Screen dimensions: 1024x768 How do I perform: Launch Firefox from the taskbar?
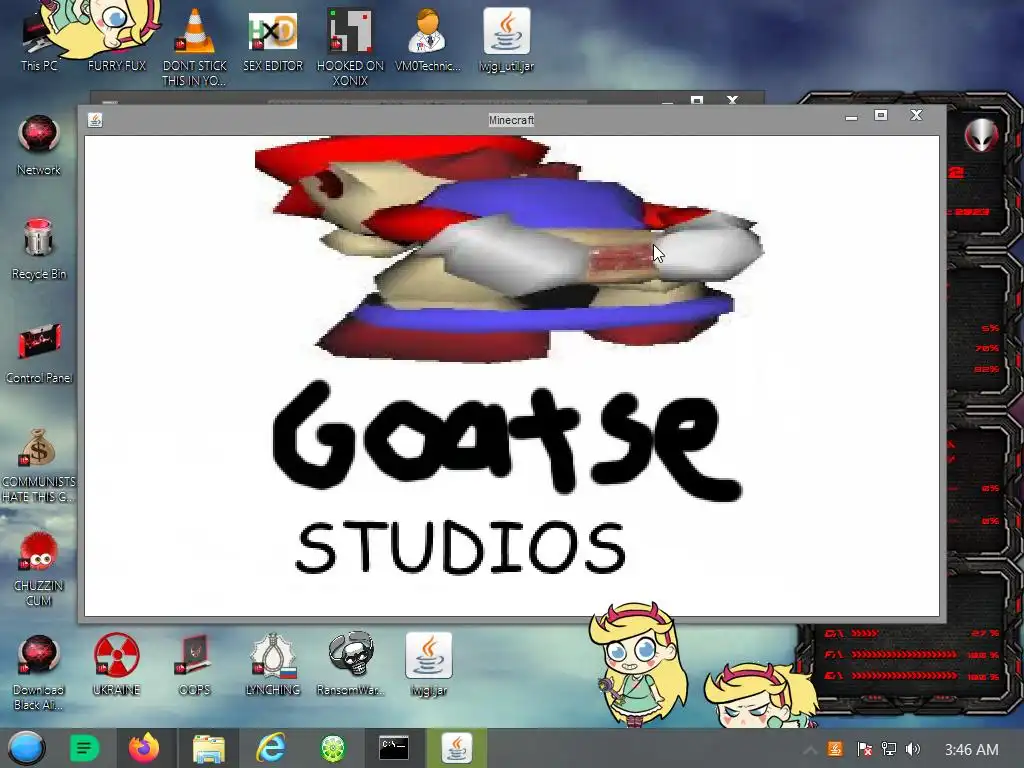144,748
